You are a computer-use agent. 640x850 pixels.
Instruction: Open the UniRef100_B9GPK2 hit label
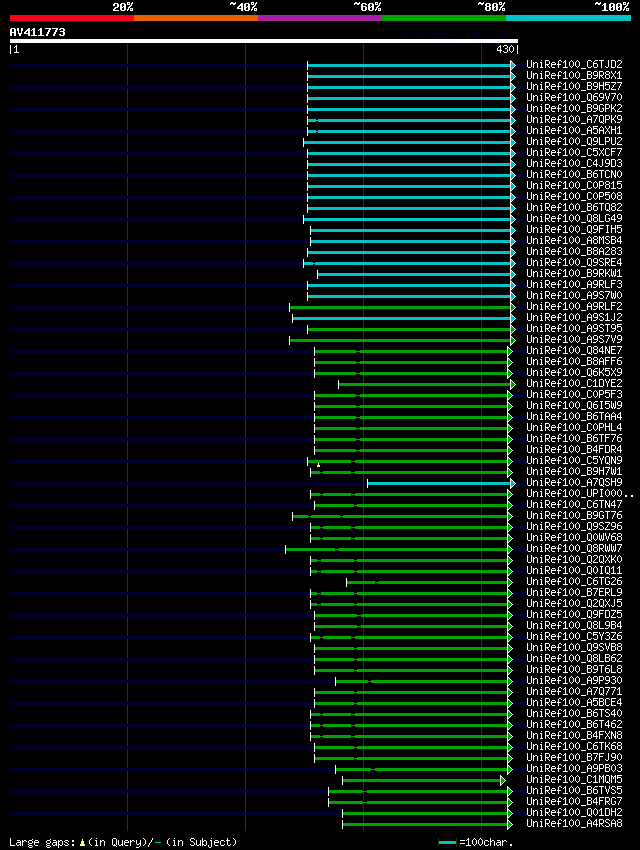point(574,108)
